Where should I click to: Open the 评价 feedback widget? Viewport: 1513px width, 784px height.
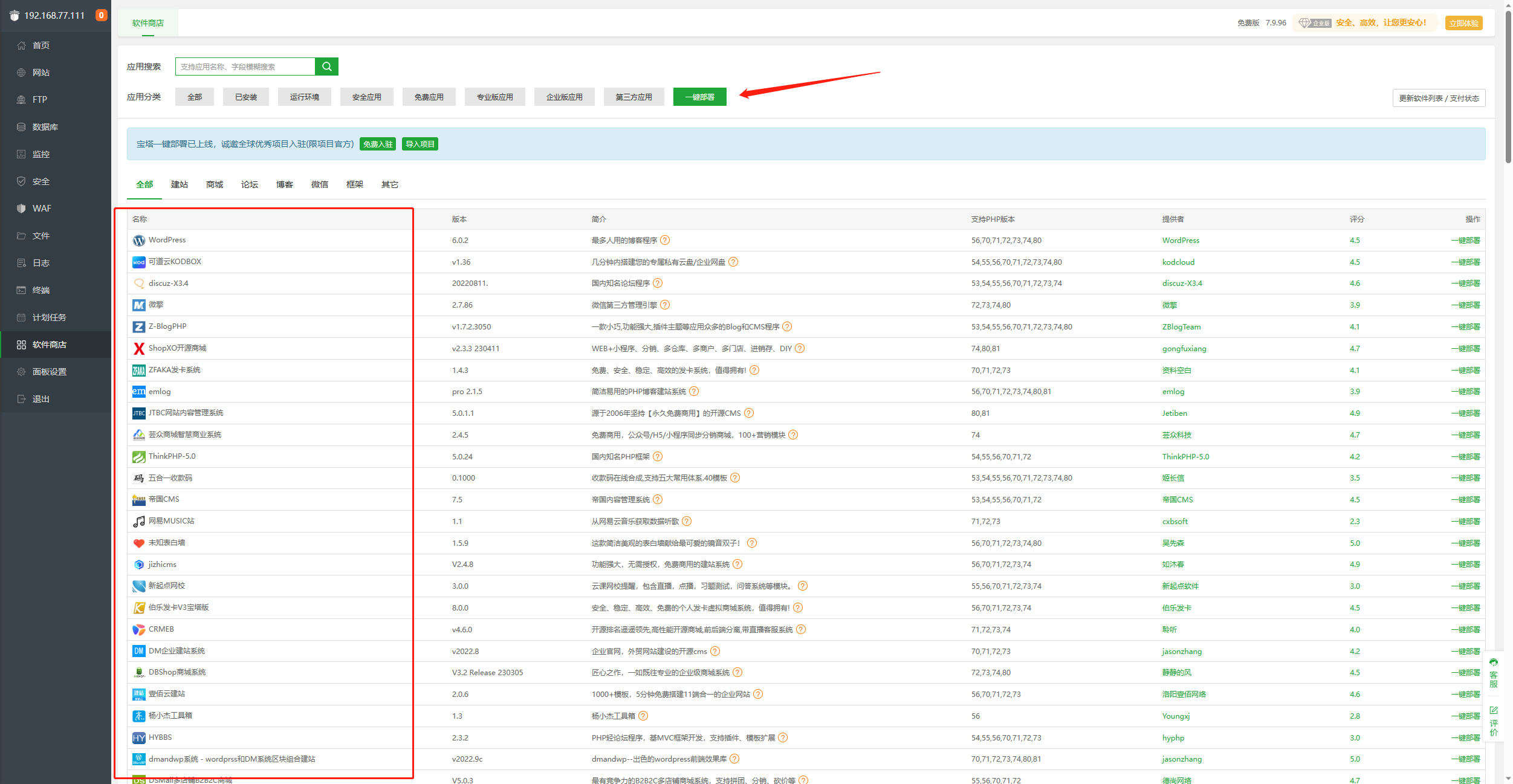coord(1494,721)
